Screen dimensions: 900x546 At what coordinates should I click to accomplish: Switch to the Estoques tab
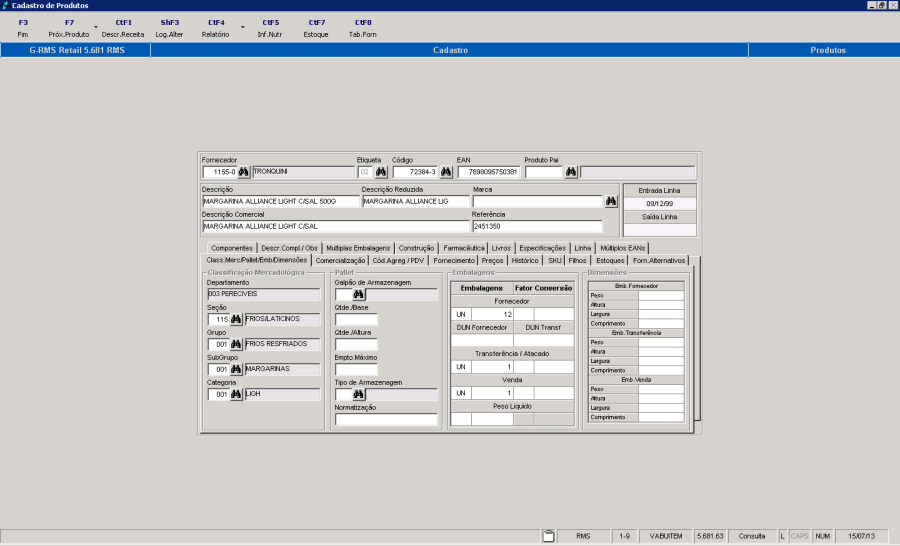coord(610,261)
